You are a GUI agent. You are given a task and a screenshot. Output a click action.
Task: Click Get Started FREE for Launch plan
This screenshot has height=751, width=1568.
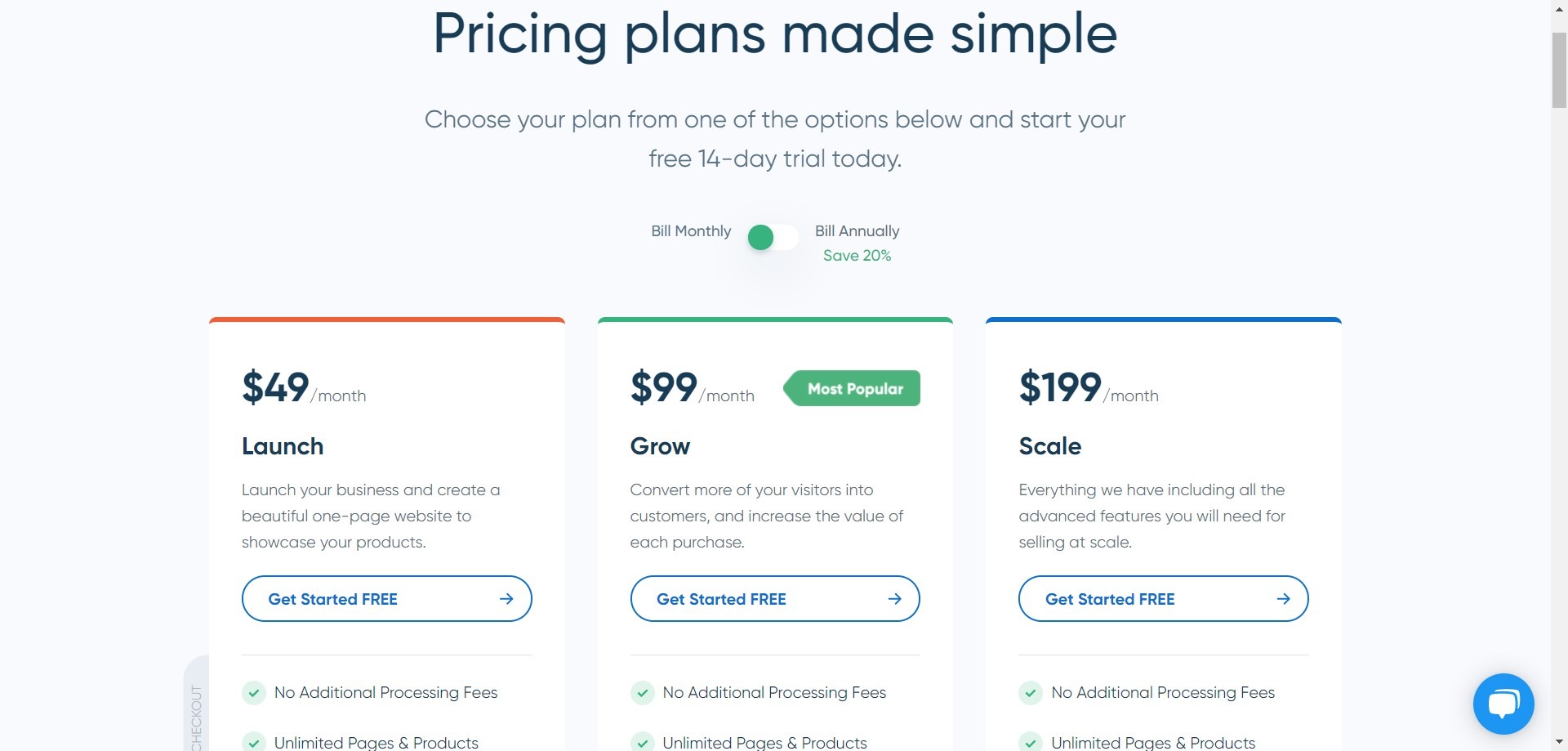click(386, 599)
